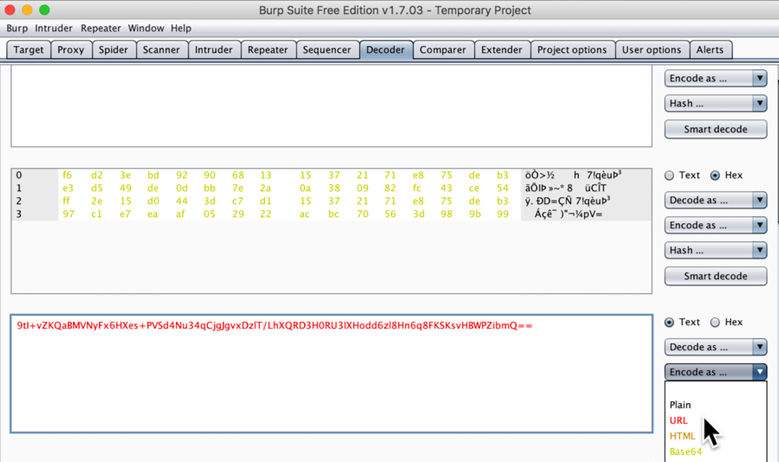Screen dimensions: 779x462
Task: Click hex byte c7 in row 2
Action: (238, 201)
